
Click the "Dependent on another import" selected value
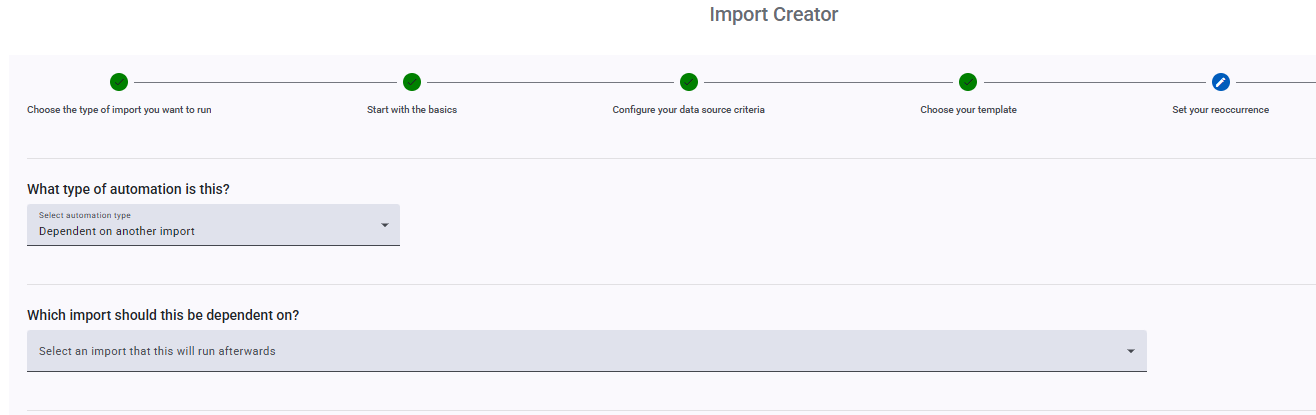117,231
